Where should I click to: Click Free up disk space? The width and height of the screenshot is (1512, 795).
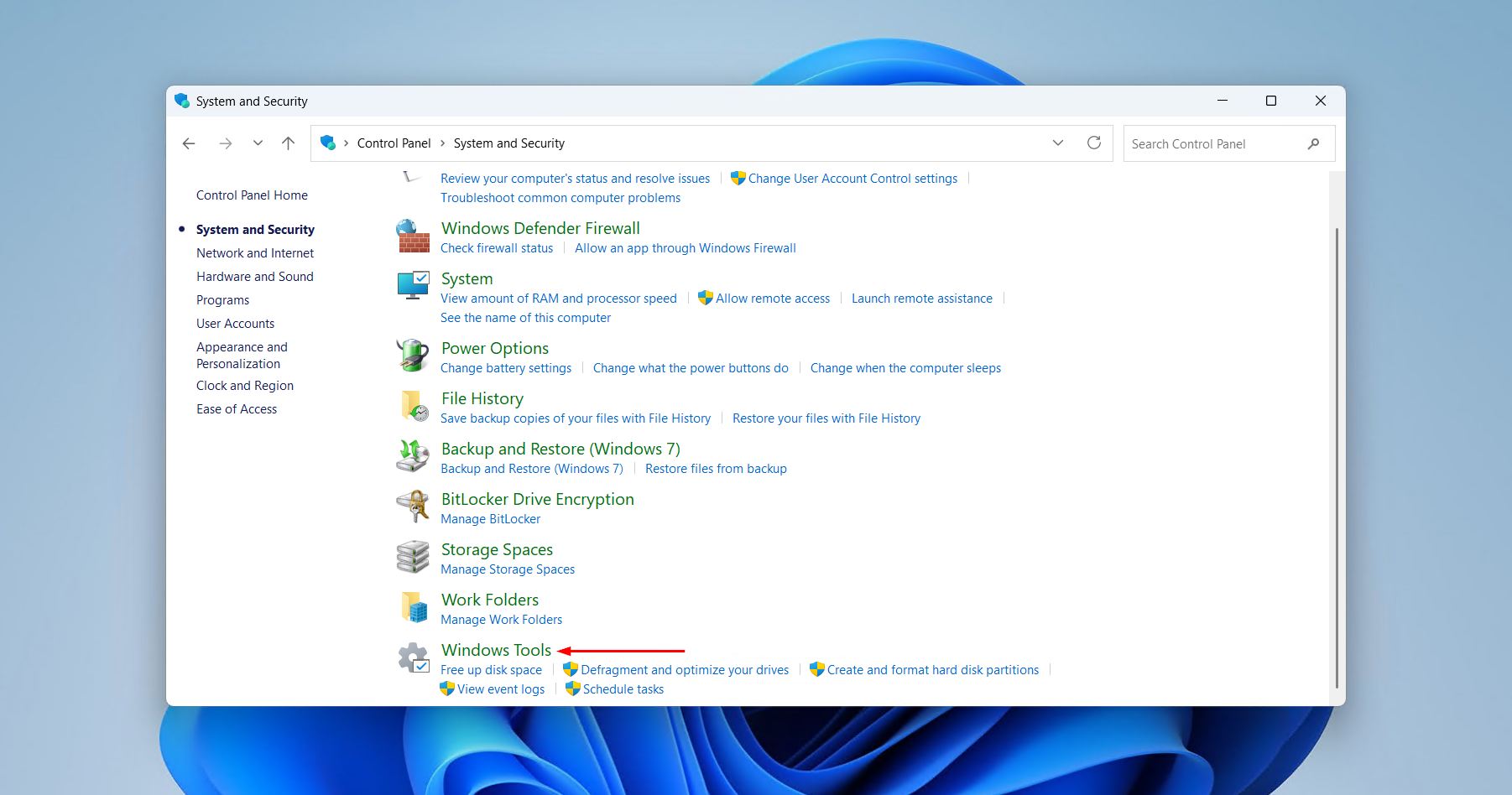pyautogui.click(x=491, y=670)
